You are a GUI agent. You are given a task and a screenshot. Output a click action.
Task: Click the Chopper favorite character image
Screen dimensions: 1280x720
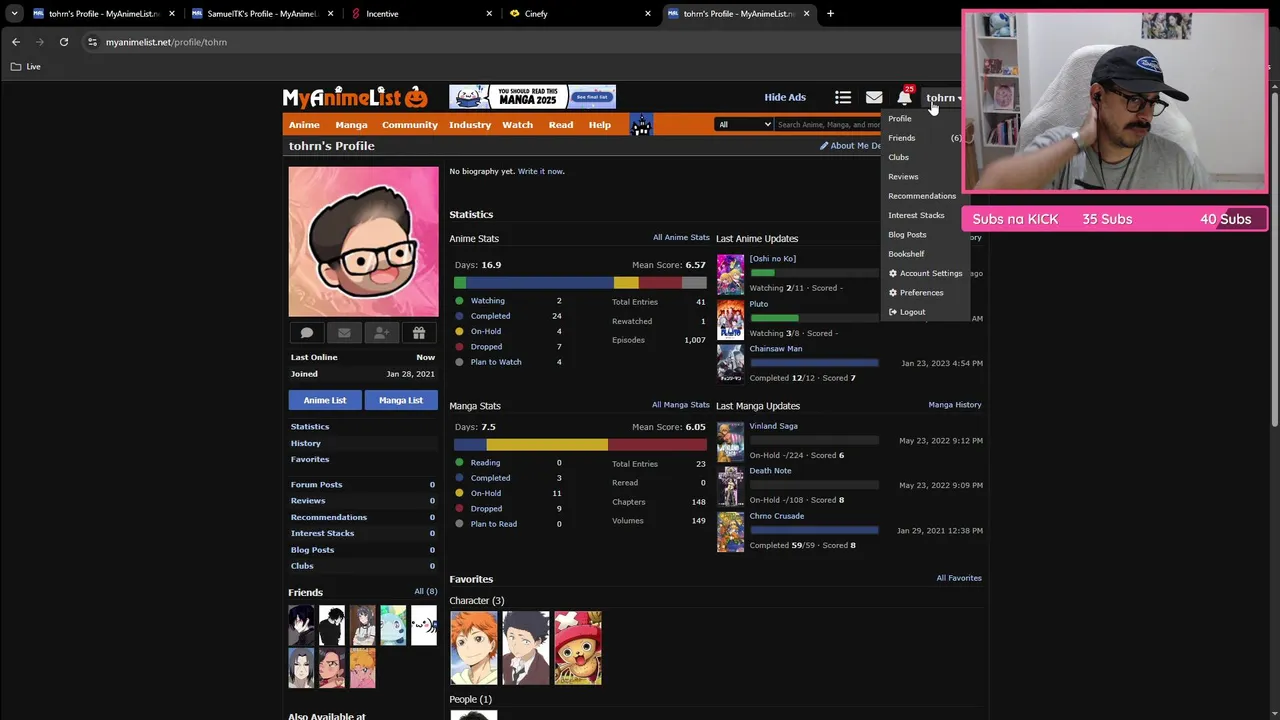[578, 648]
